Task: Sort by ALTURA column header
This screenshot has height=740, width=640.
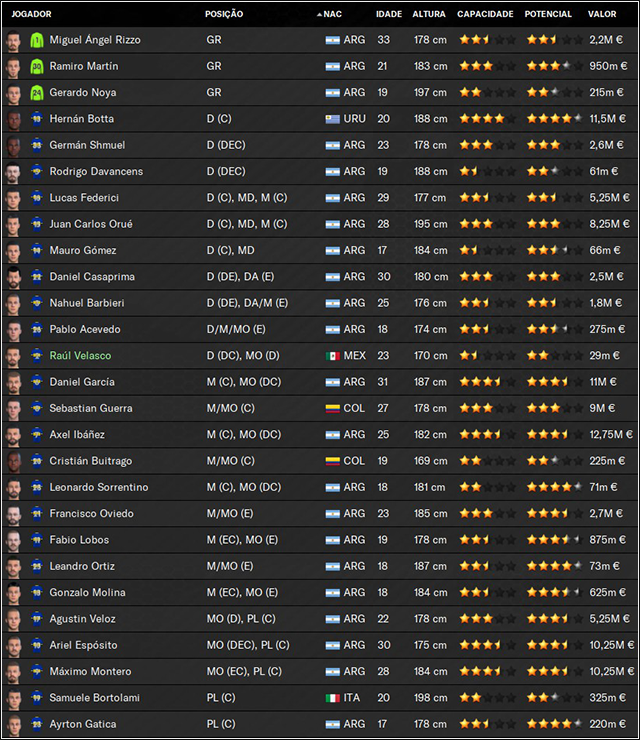Action: pos(429,14)
